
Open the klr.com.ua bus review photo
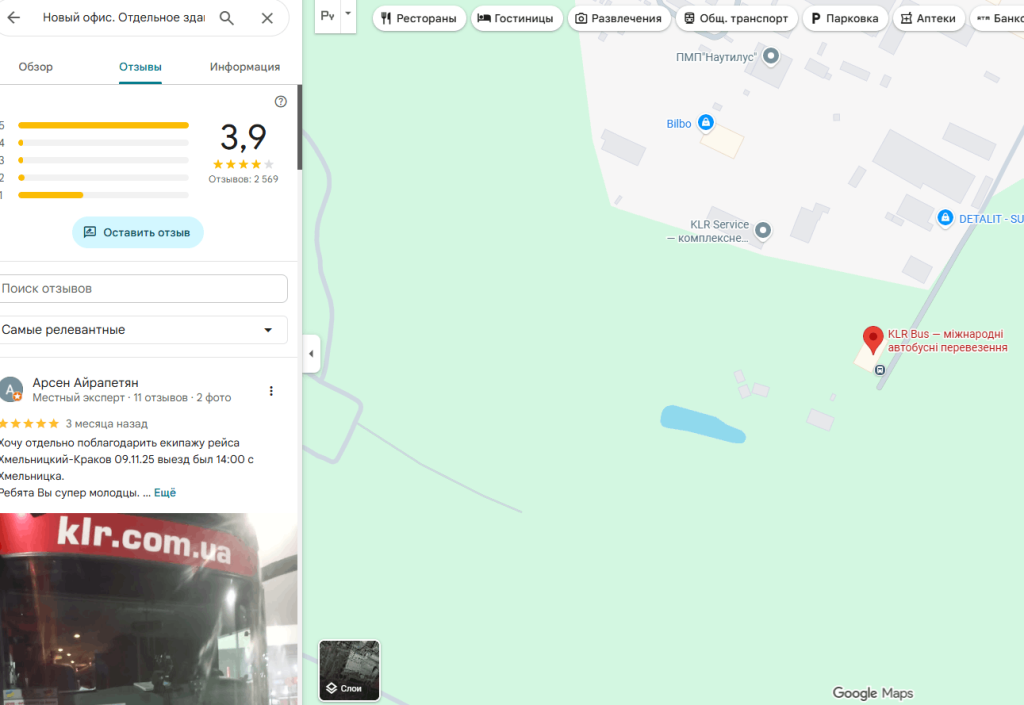tap(149, 609)
